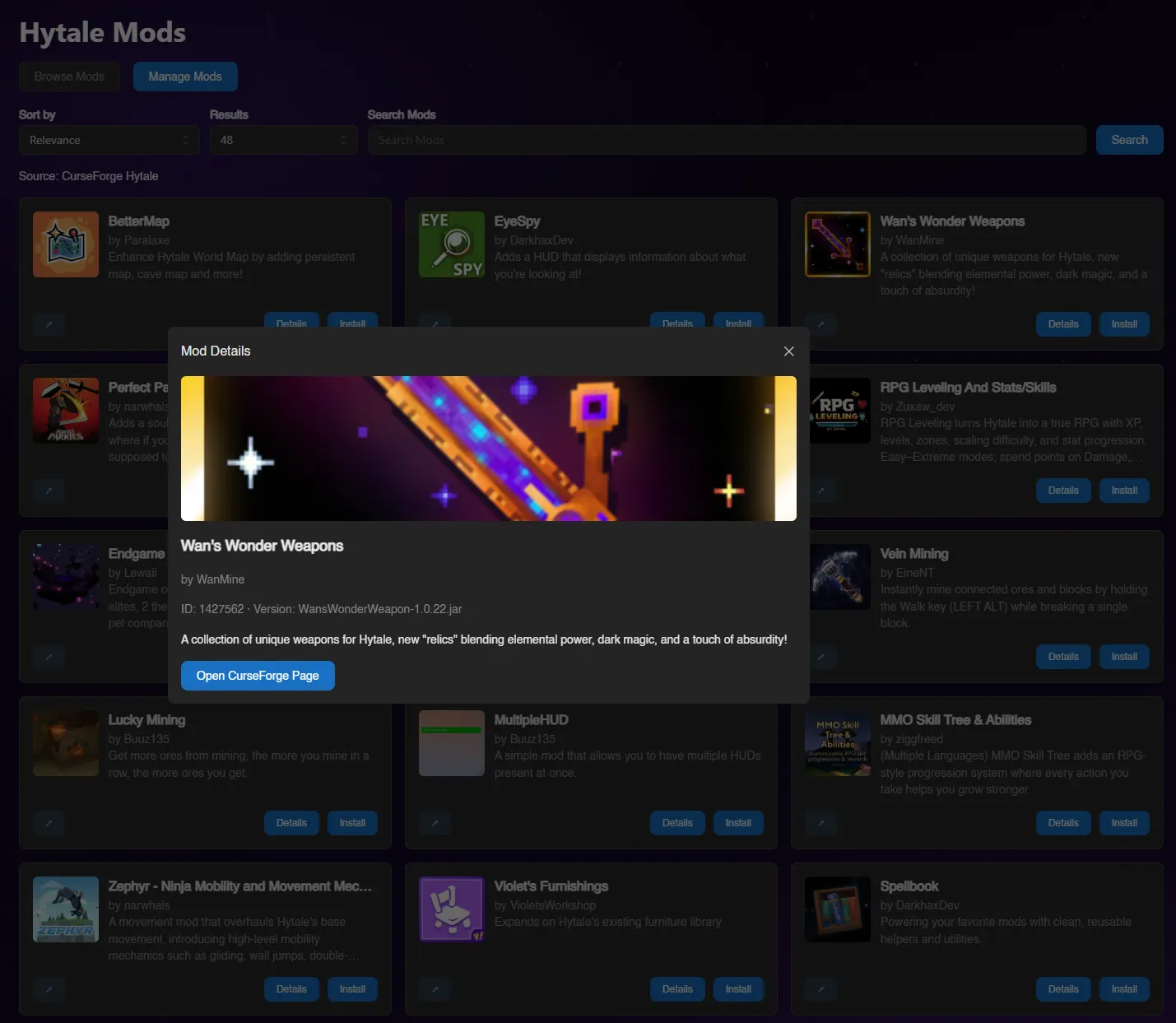Install MultipleHUD mod
The image size is (1176, 1023).
click(738, 823)
